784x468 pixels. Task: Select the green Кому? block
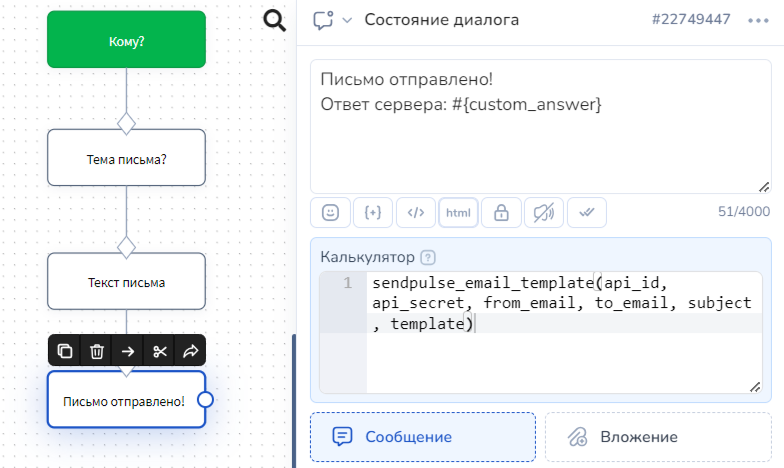pyautogui.click(x=126, y=40)
